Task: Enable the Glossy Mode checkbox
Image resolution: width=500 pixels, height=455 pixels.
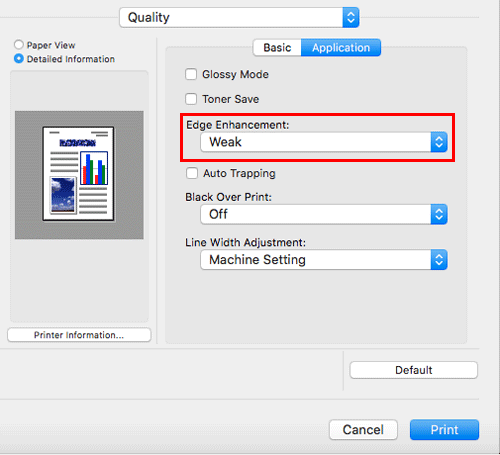Action: 191,74
